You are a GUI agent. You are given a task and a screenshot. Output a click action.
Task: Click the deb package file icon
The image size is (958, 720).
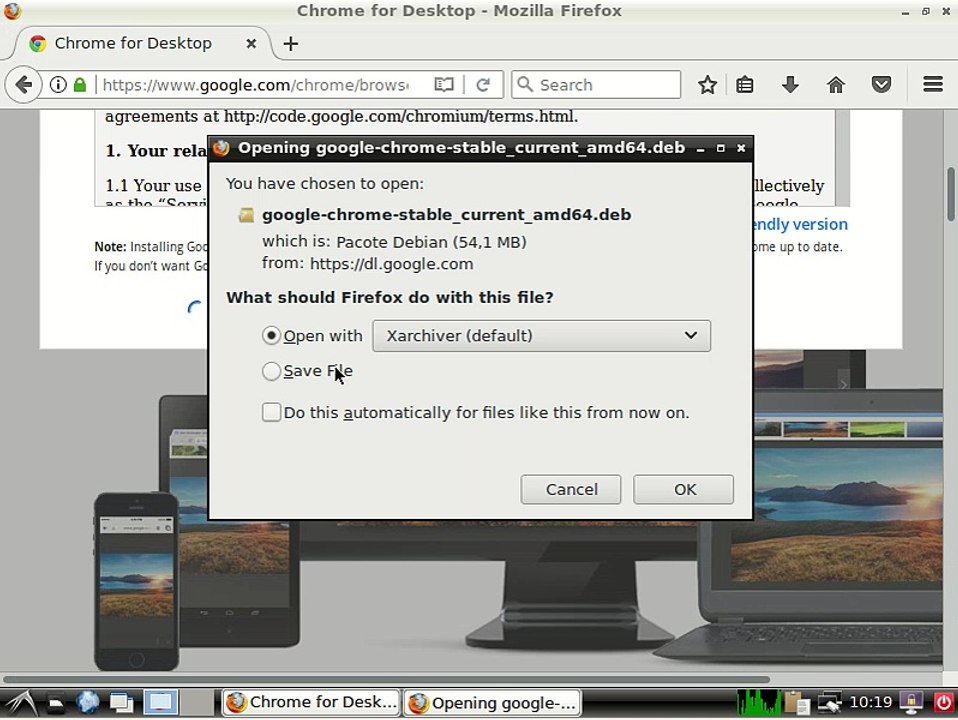tap(246, 215)
